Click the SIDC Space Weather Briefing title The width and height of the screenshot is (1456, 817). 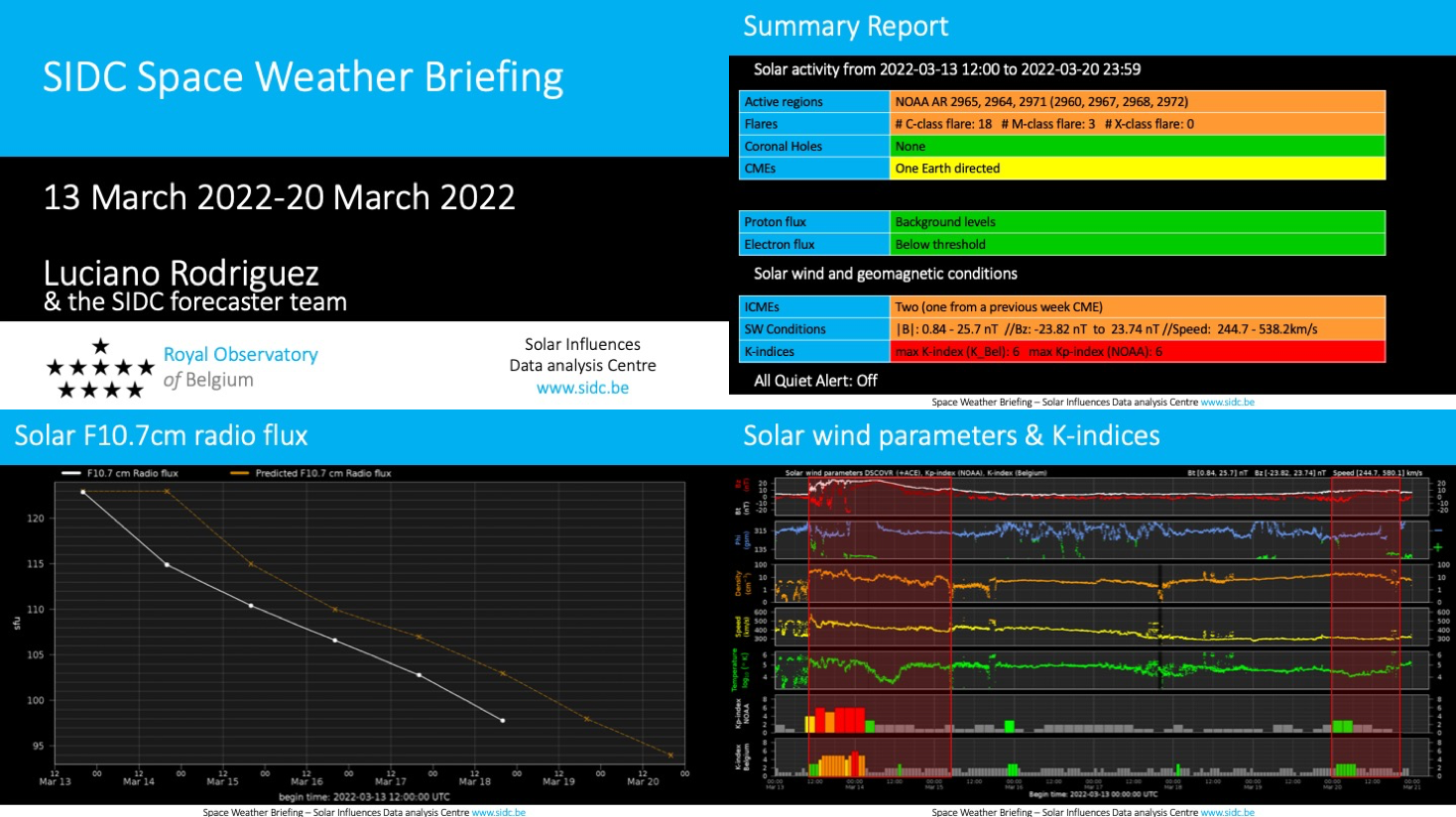click(303, 77)
